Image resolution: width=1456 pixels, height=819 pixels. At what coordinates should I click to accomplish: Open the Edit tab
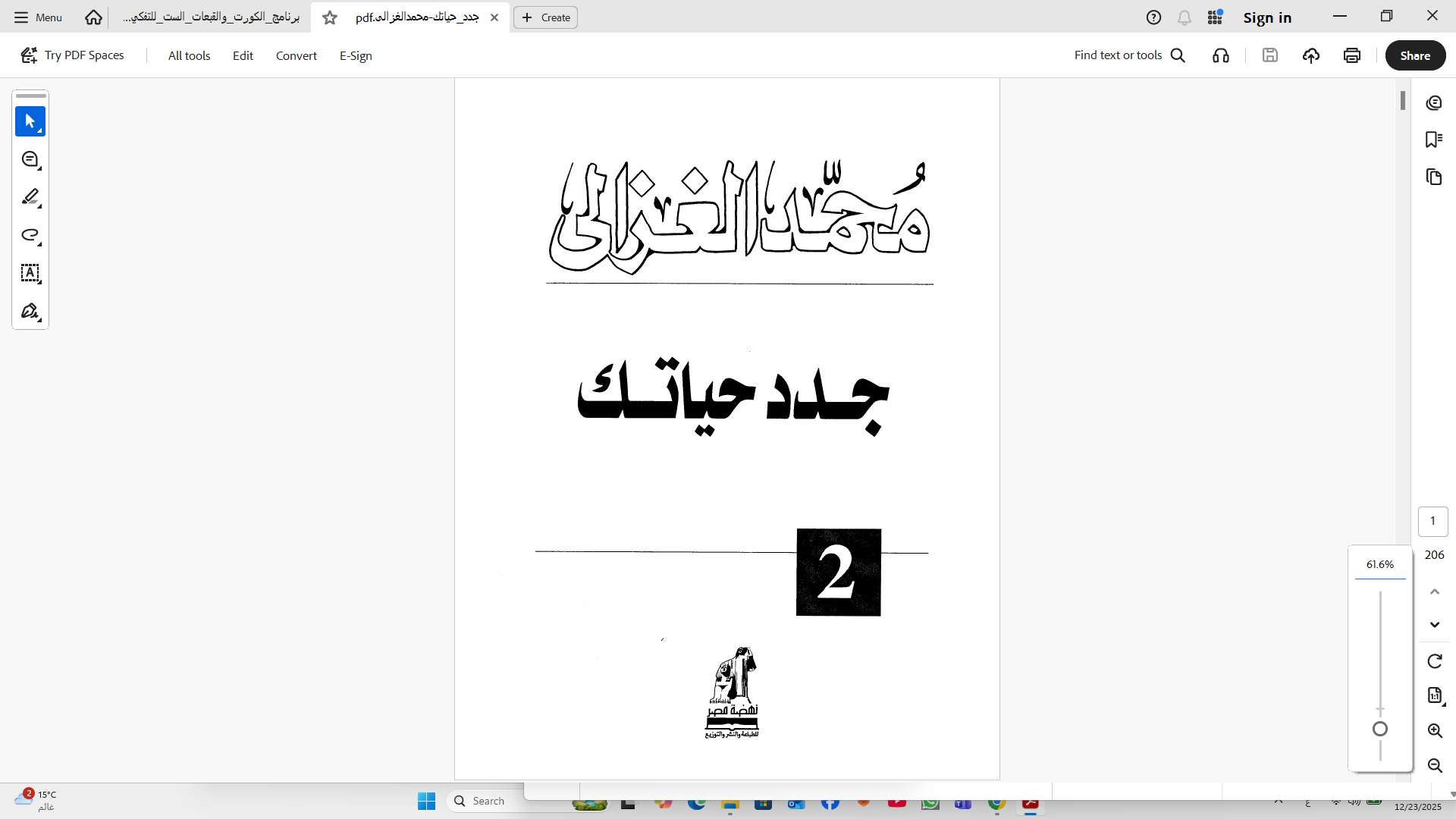(x=243, y=55)
